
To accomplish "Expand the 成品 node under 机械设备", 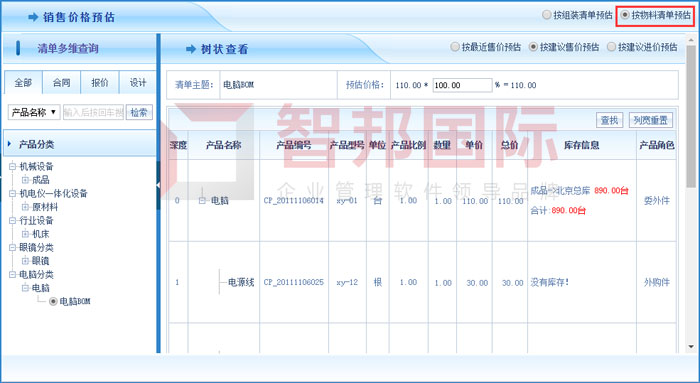I will 25,180.
